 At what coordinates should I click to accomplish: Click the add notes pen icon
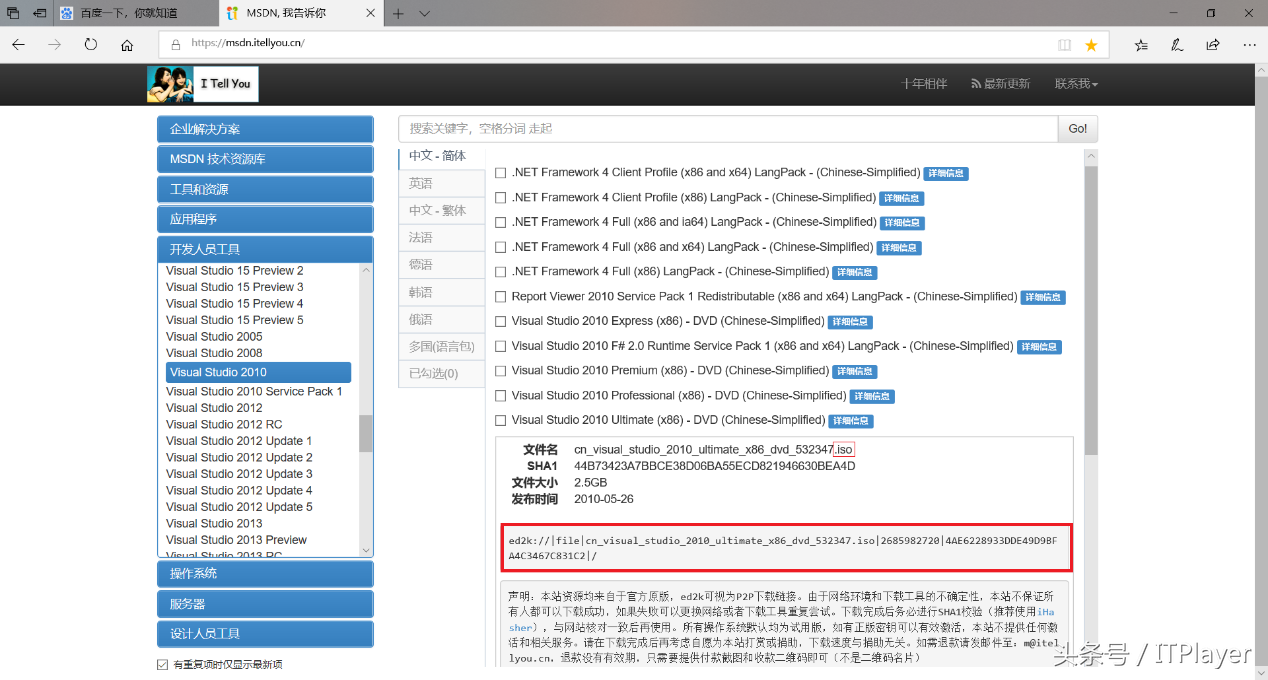pos(1177,45)
